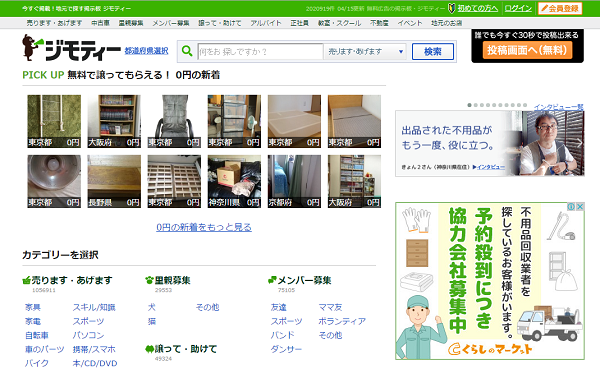Click the 会員登録 button
Image resolution: width=600 pixels, height=369 pixels.
560,8
